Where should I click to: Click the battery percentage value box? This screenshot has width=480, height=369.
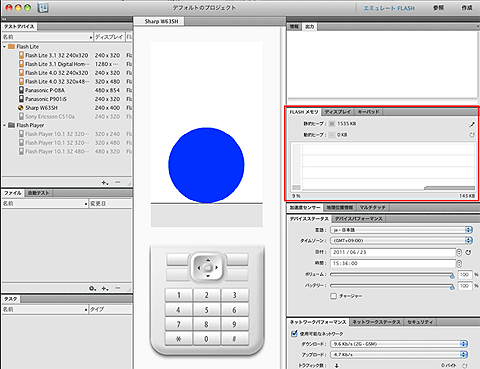point(465,286)
